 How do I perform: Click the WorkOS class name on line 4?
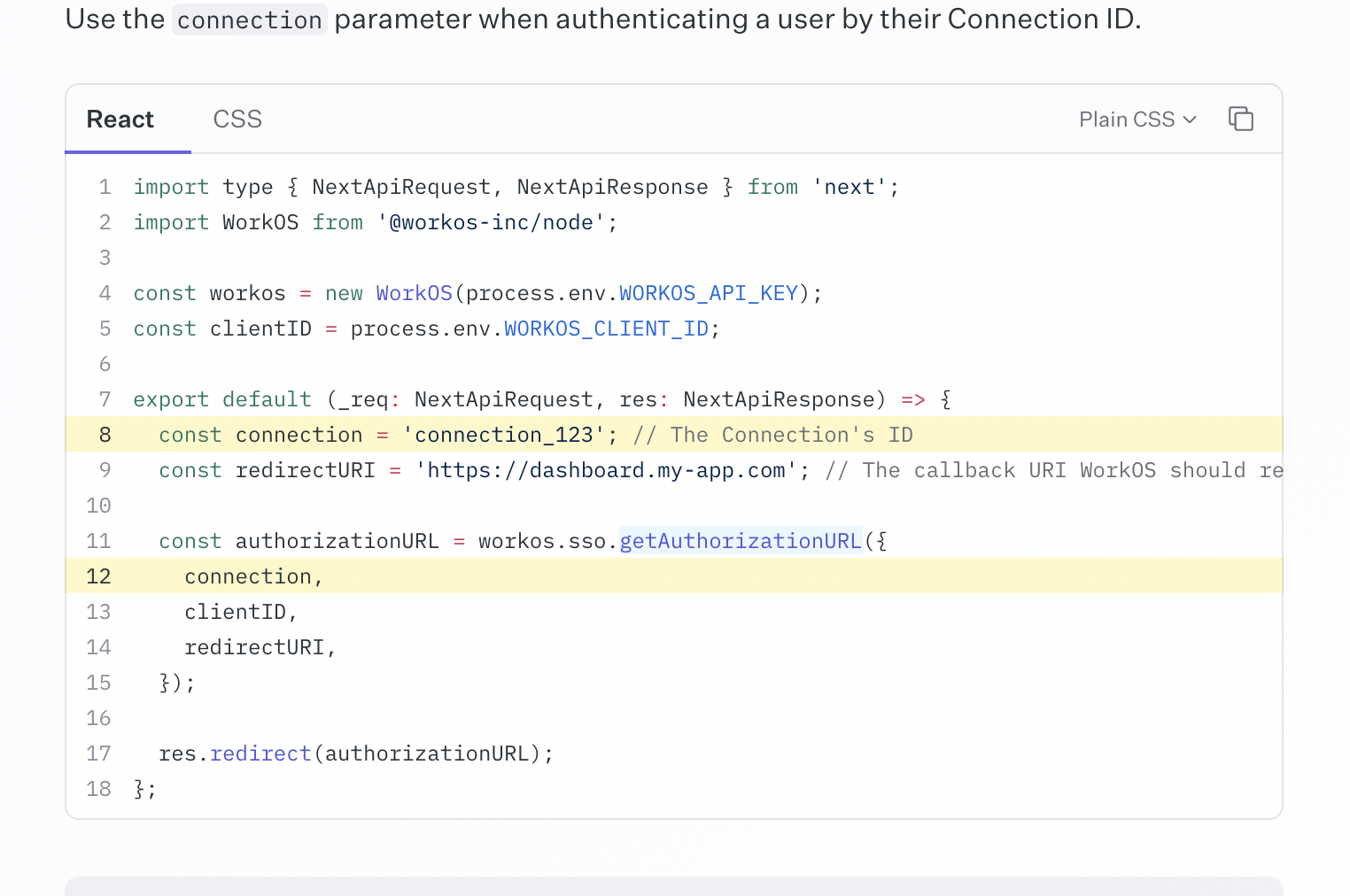[414, 292]
